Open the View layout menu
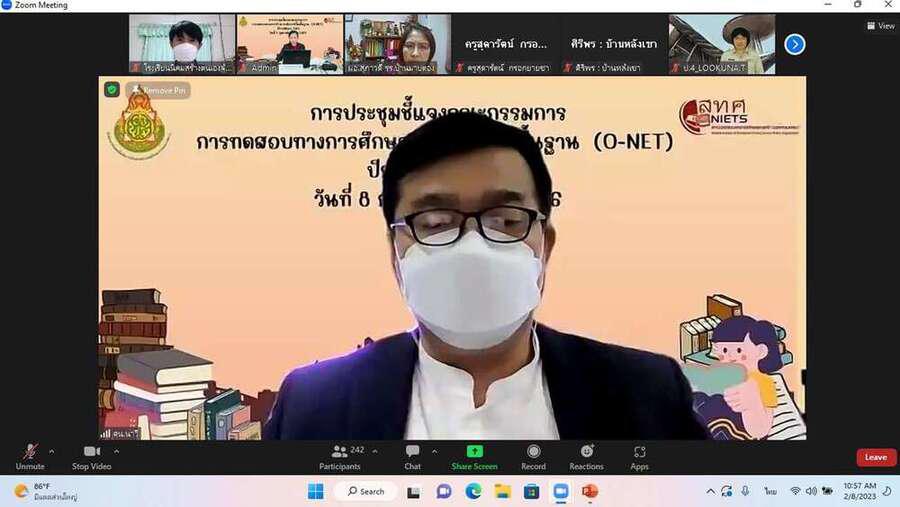The width and height of the screenshot is (900, 507). [880, 26]
